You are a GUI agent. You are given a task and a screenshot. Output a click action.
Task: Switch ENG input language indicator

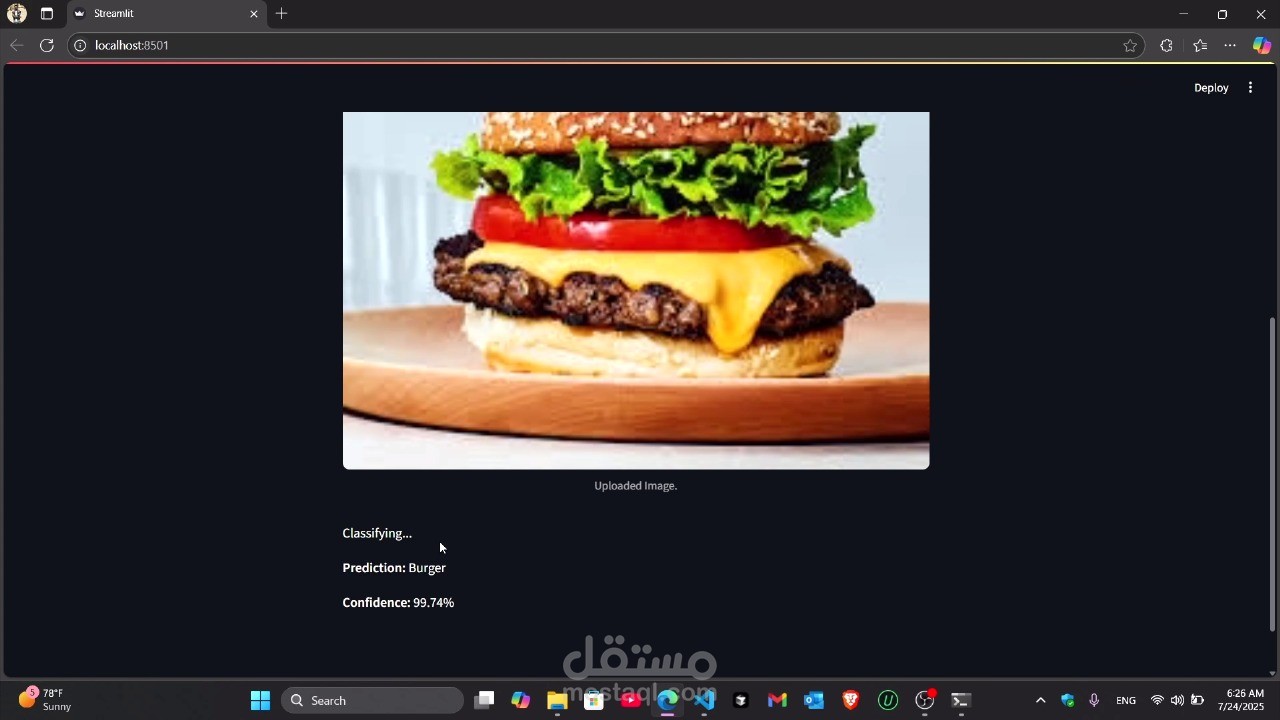tap(1126, 701)
